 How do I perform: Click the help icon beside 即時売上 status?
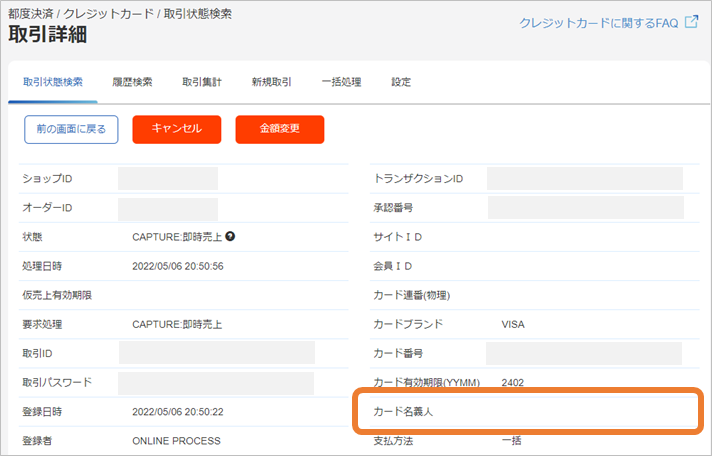tap(230, 236)
